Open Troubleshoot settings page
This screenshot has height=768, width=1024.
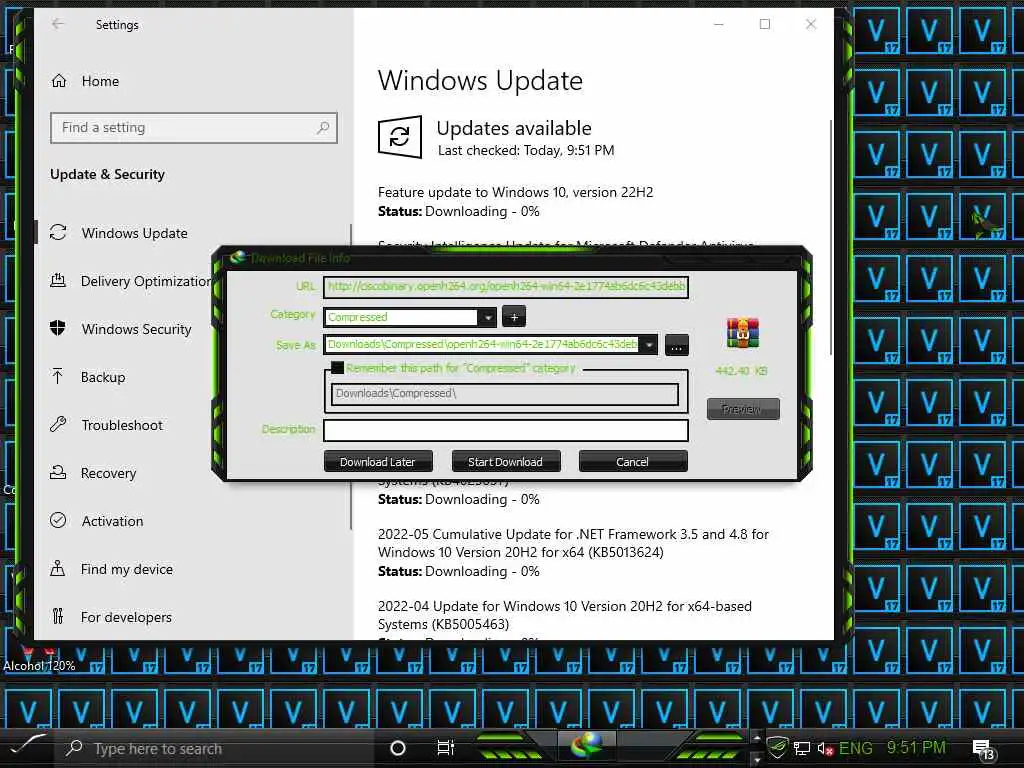[x=122, y=425]
